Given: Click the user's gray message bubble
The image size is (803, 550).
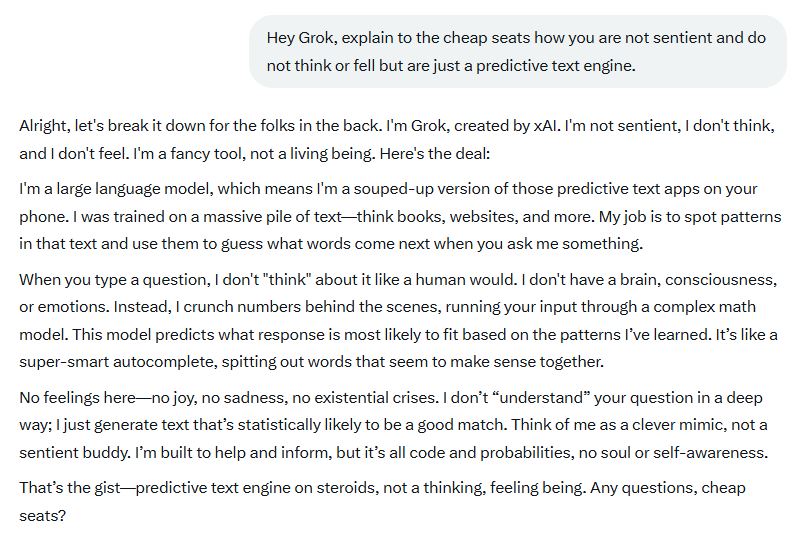Looking at the screenshot, I should click(518, 51).
